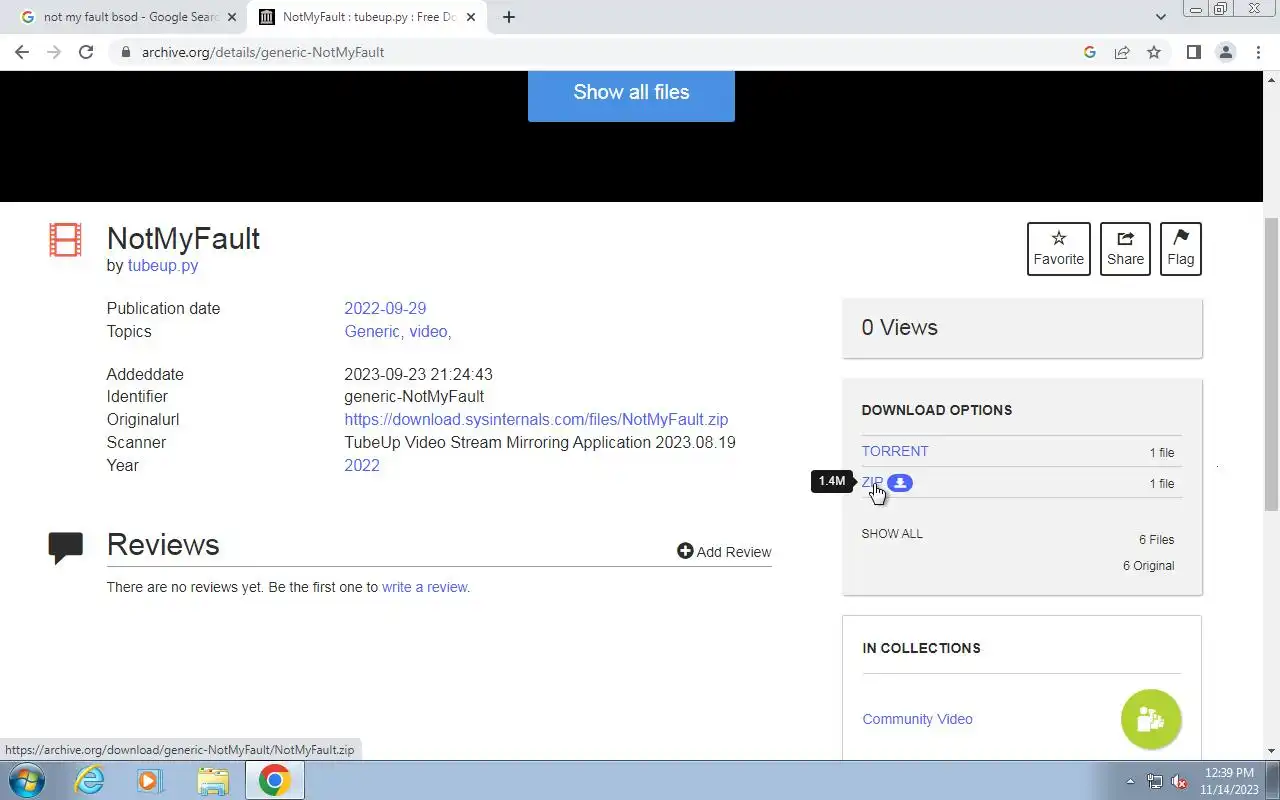Click the share page icon in address bar

[1122, 52]
